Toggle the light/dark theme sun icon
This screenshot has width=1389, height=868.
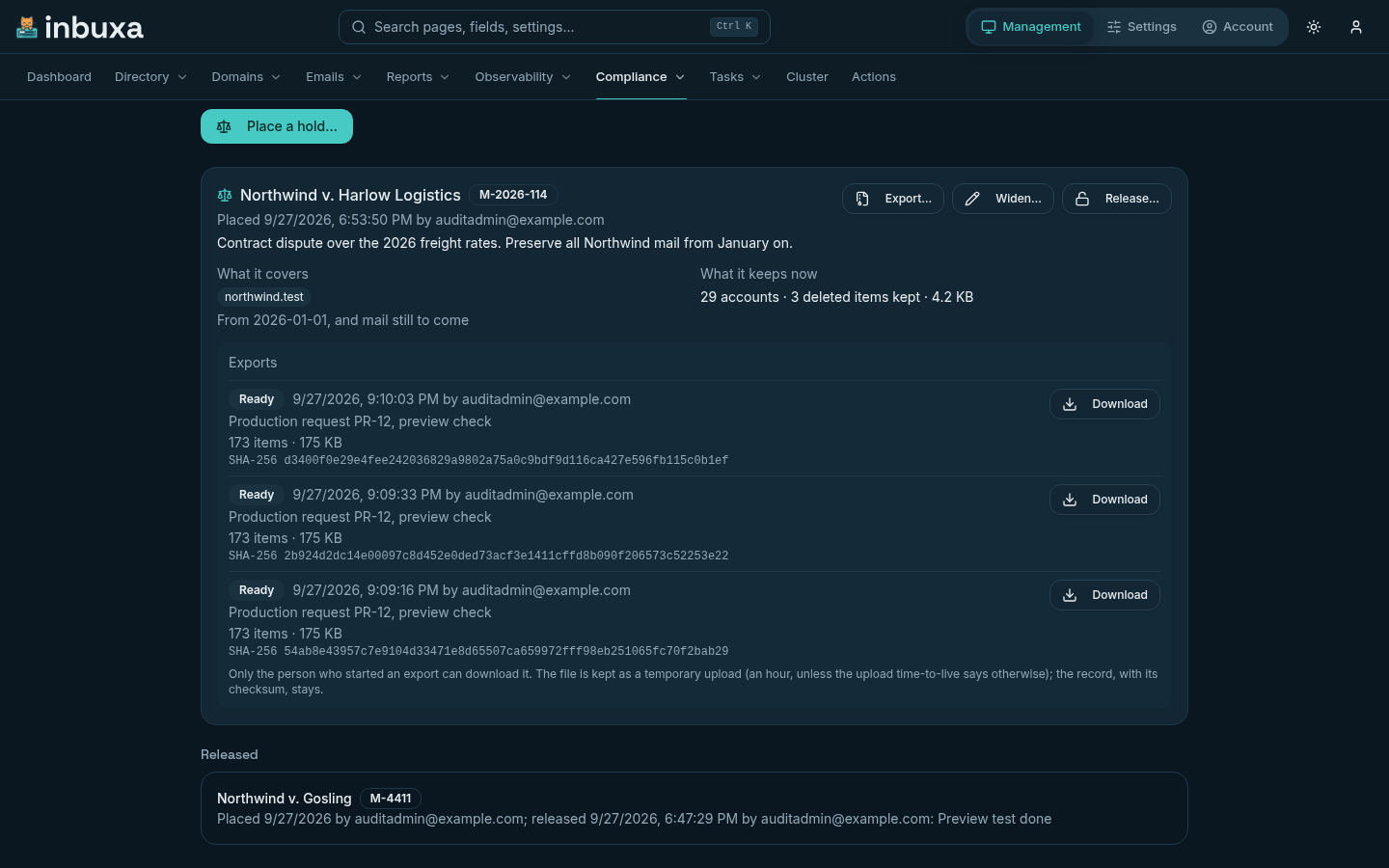(x=1314, y=27)
